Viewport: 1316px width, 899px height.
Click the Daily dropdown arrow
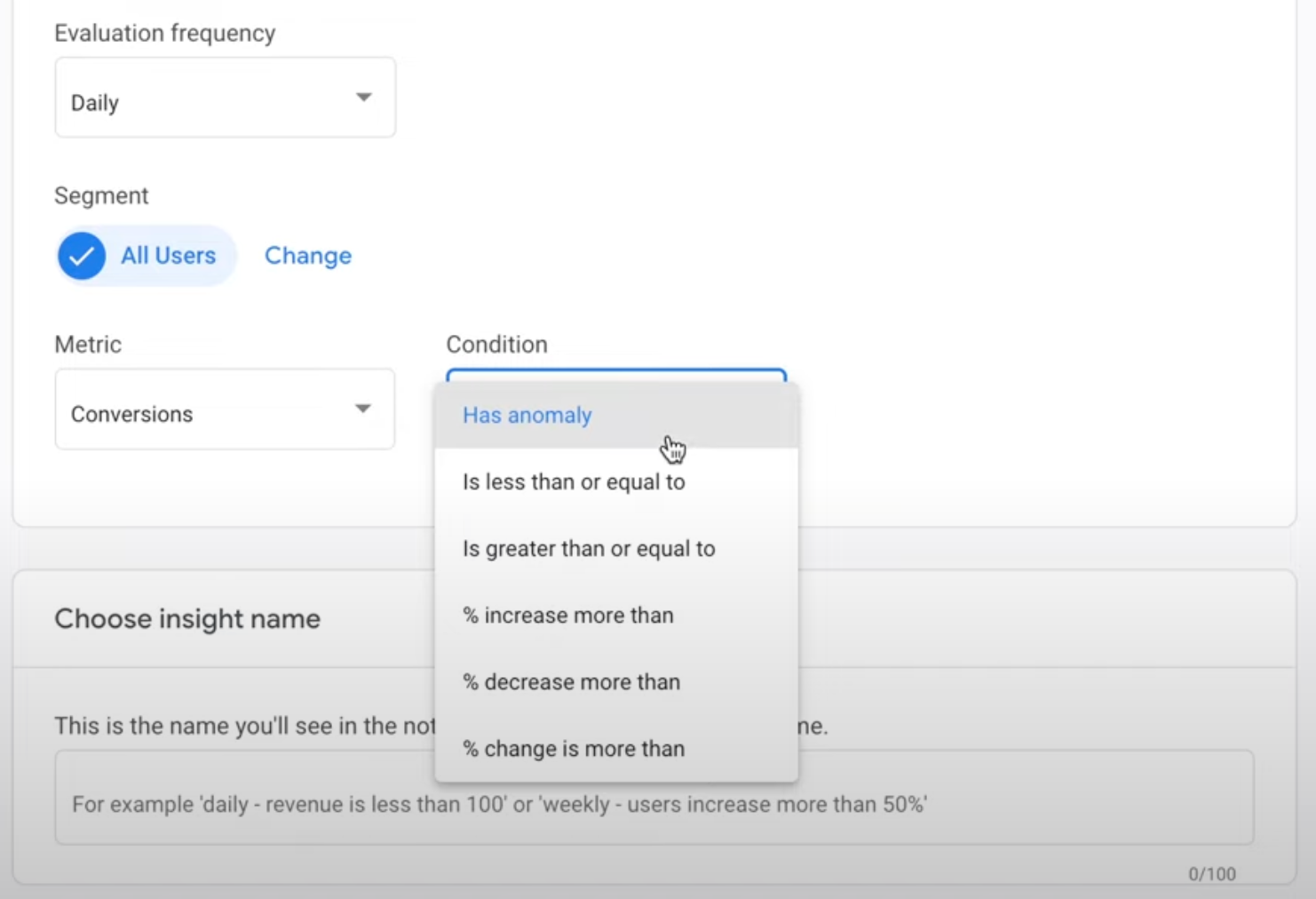pyautogui.click(x=364, y=98)
